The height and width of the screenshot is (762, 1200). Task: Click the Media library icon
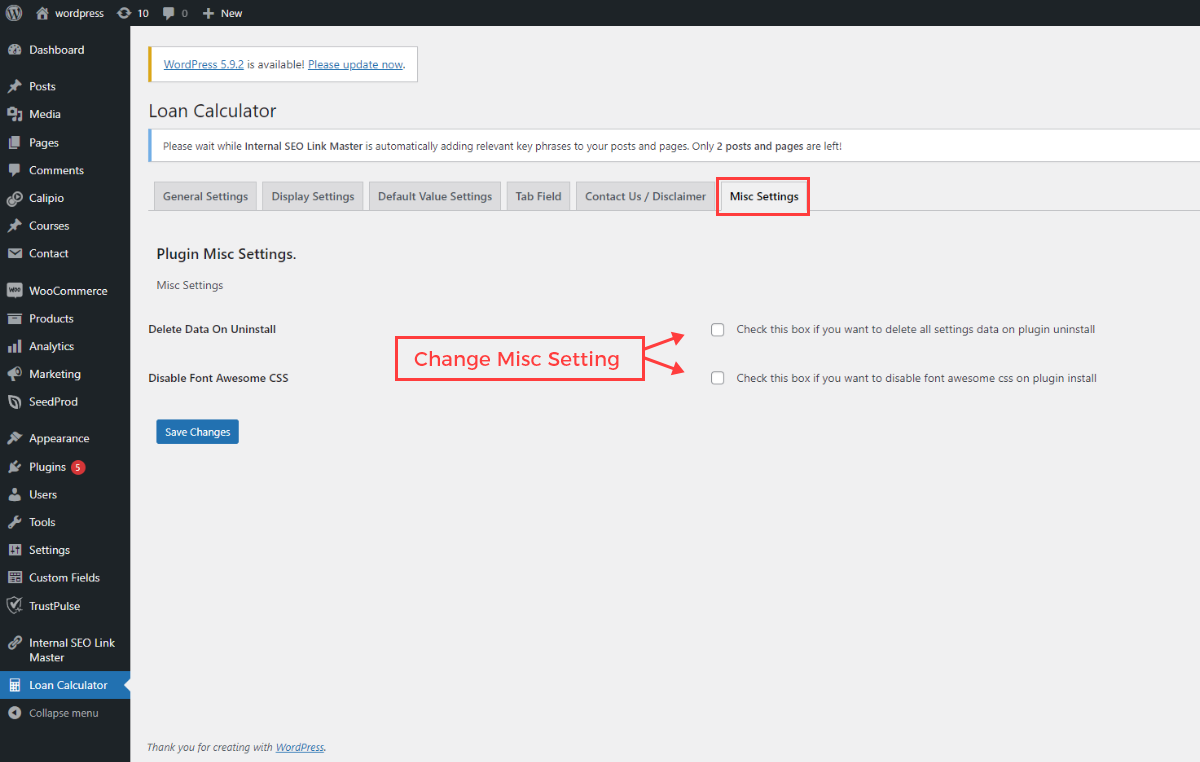click(x=14, y=114)
